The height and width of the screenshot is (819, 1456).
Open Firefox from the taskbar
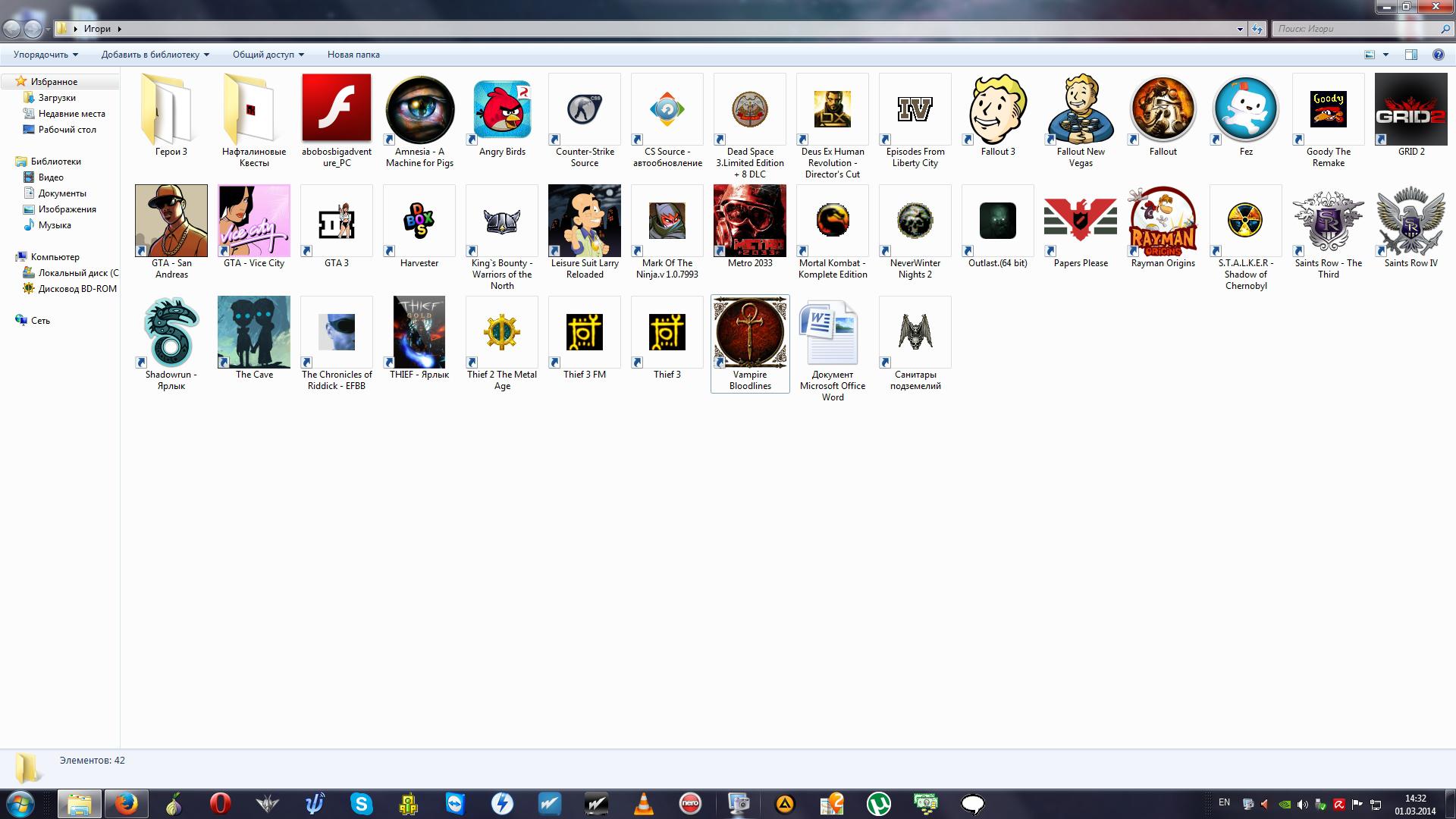pos(126,803)
